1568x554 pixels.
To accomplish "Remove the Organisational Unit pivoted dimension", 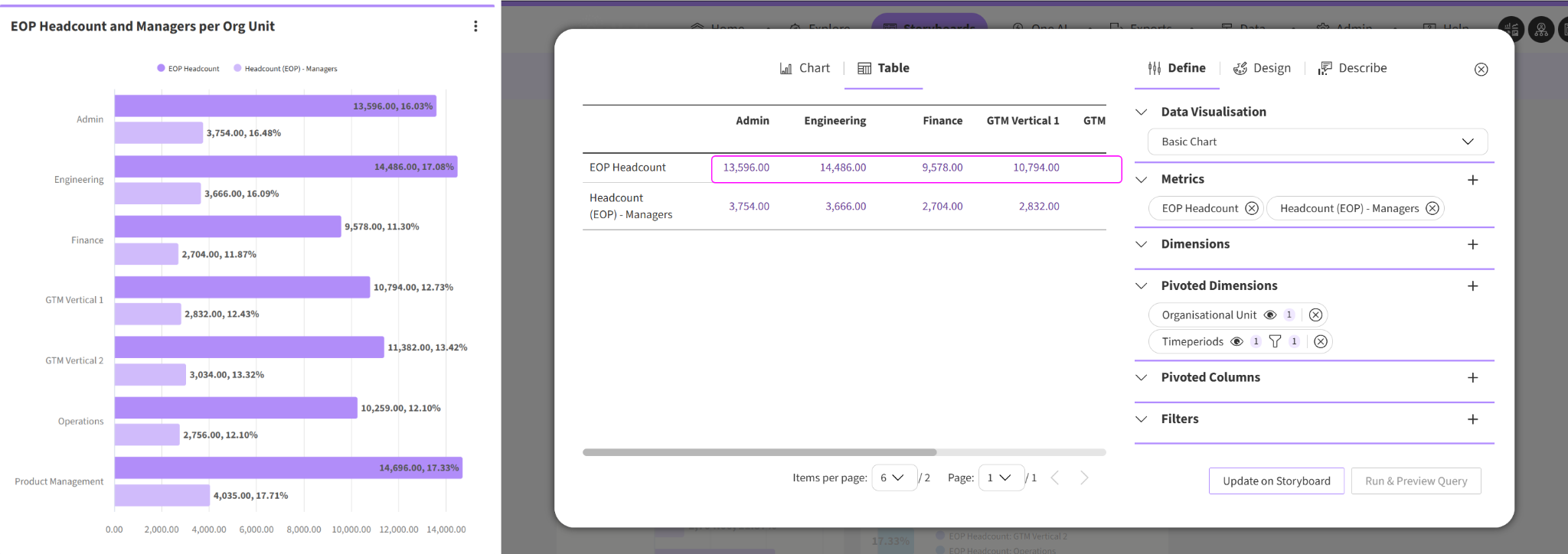I will tap(1315, 315).
